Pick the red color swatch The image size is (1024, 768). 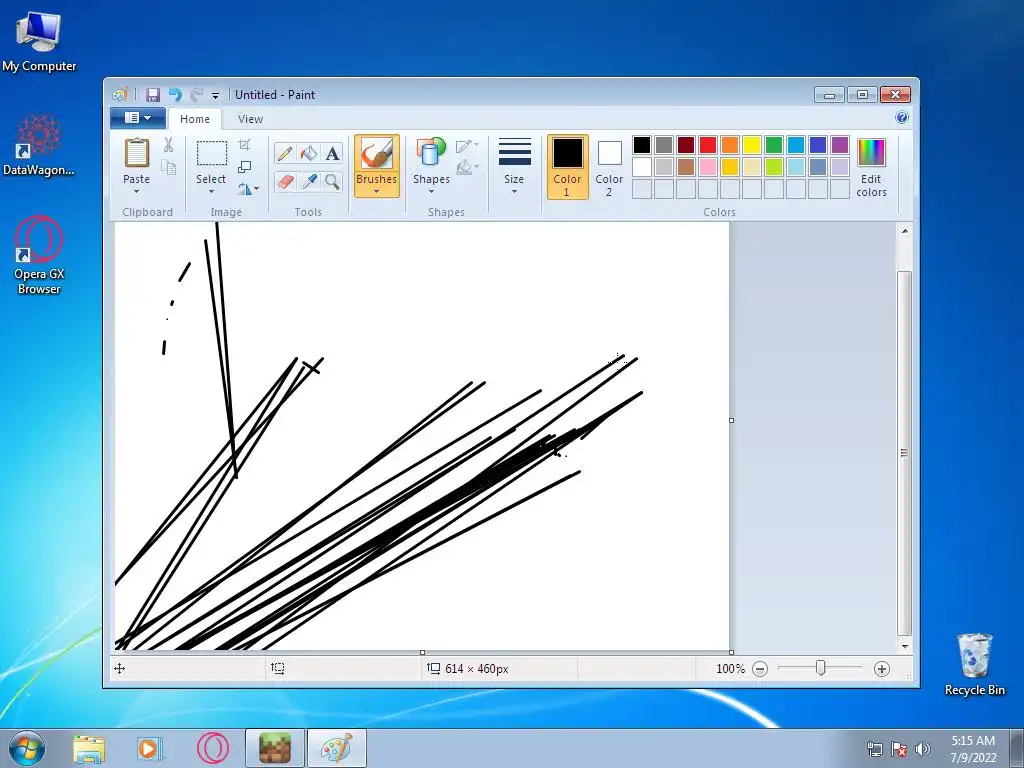[x=708, y=145]
